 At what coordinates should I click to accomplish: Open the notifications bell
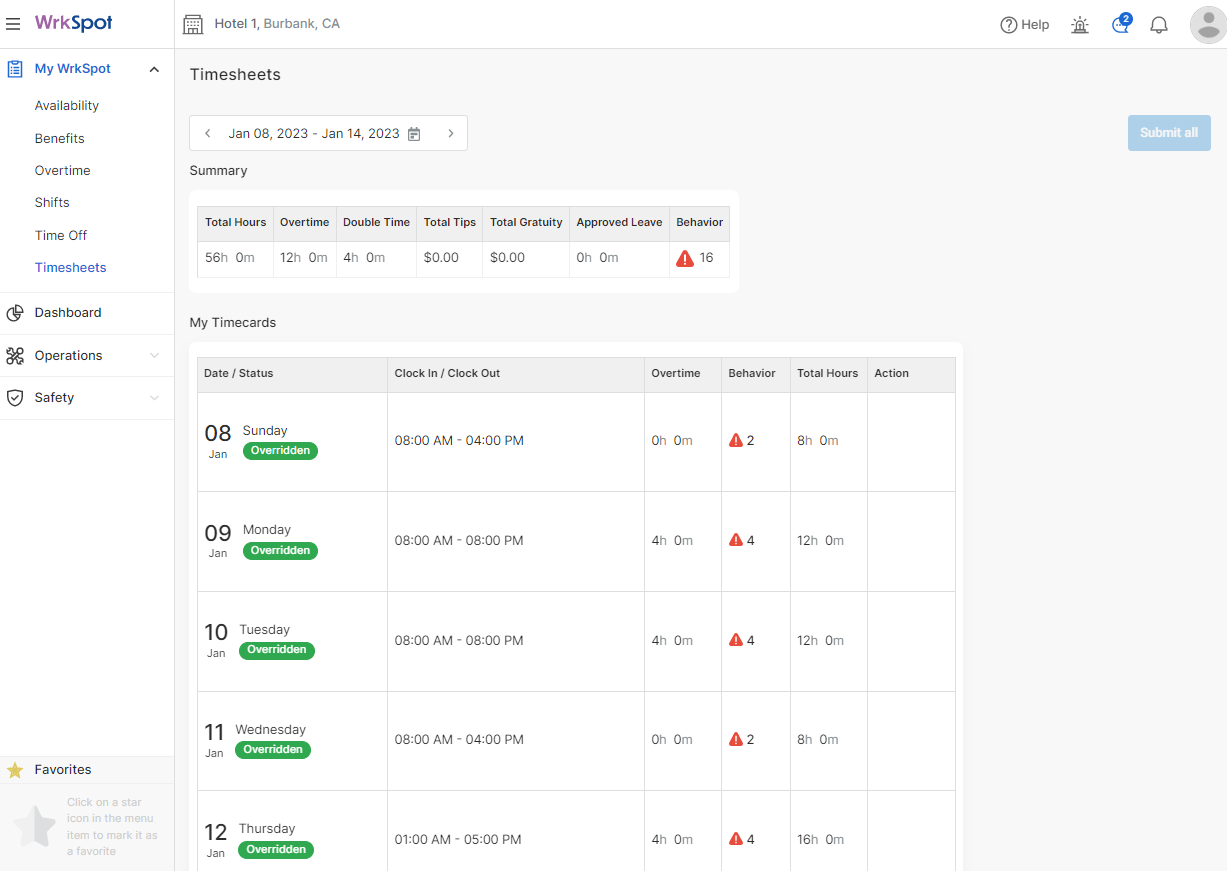(1159, 24)
